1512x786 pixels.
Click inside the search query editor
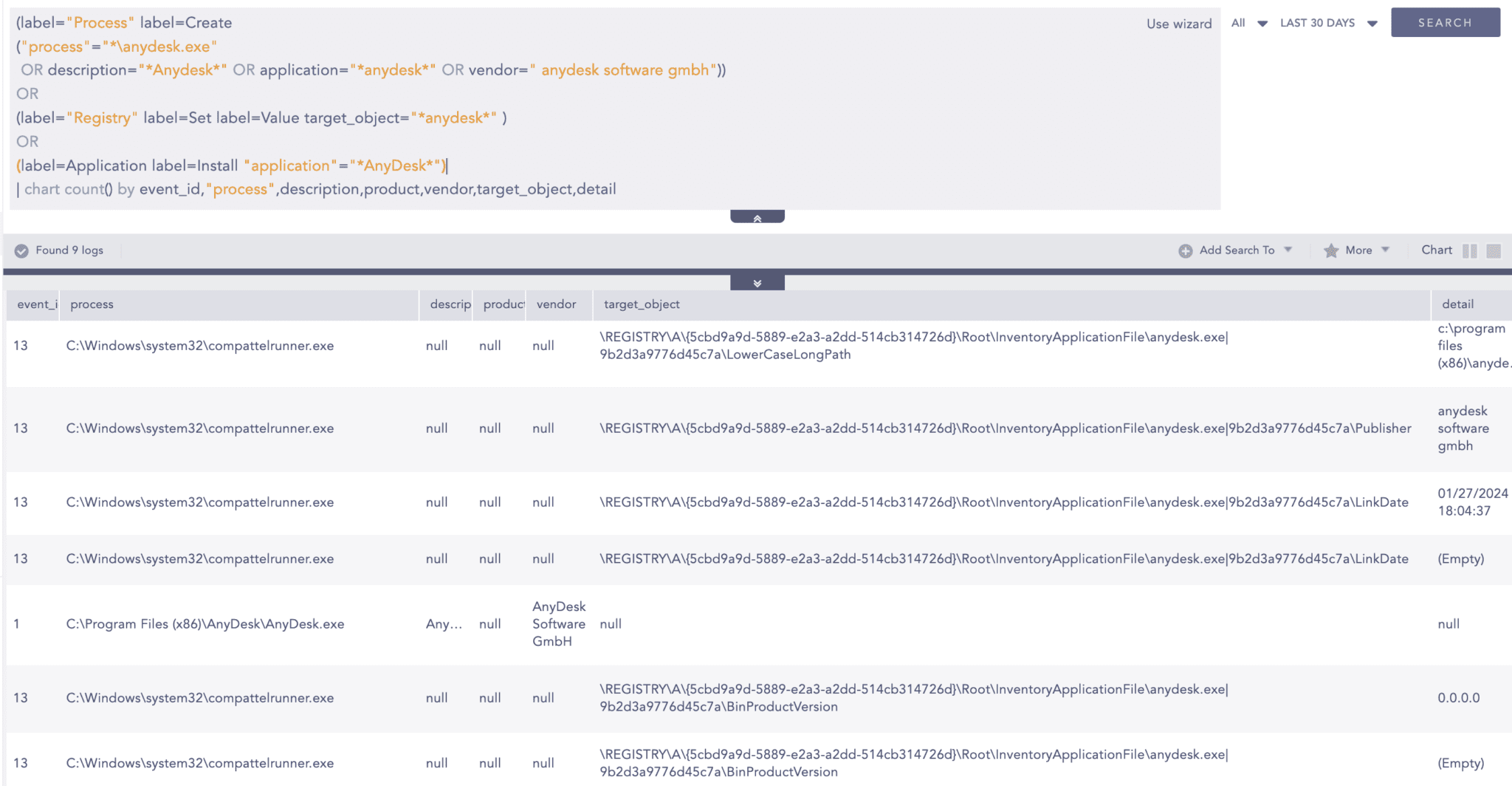click(614, 107)
